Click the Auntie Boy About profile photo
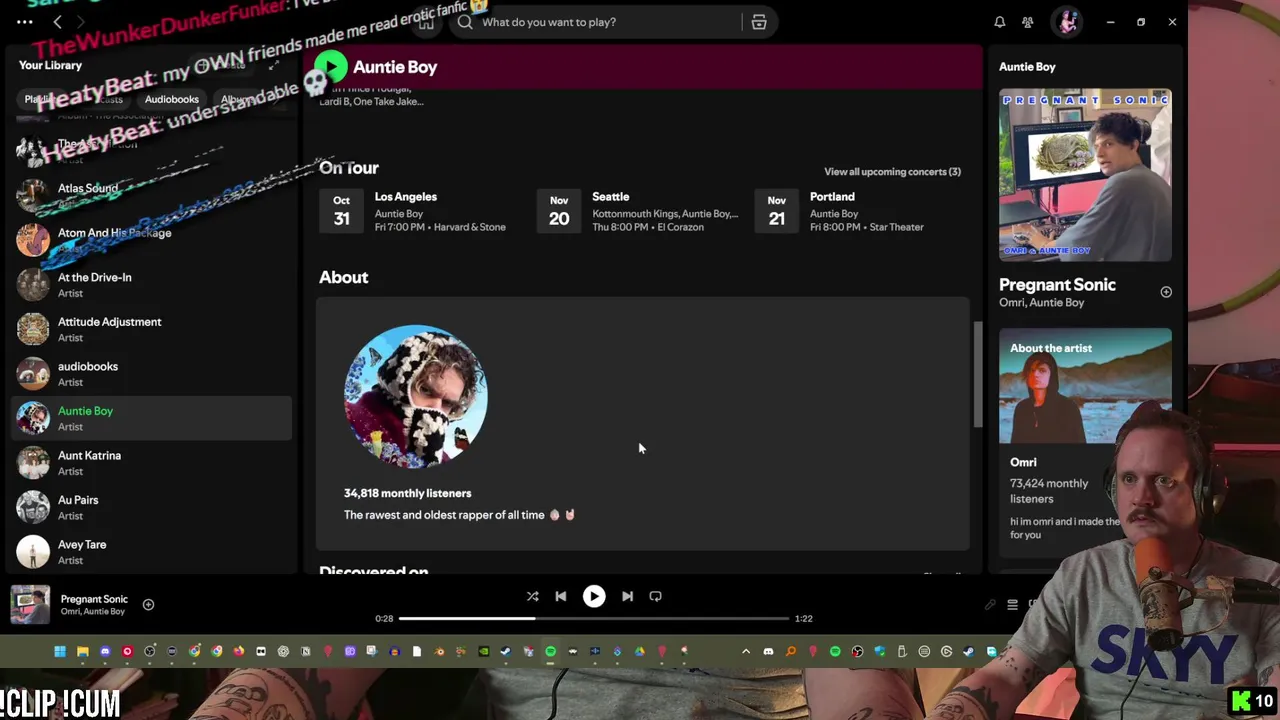 click(x=416, y=397)
